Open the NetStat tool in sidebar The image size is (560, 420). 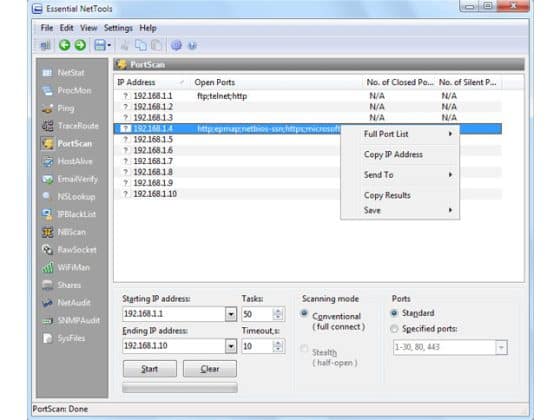point(64,73)
